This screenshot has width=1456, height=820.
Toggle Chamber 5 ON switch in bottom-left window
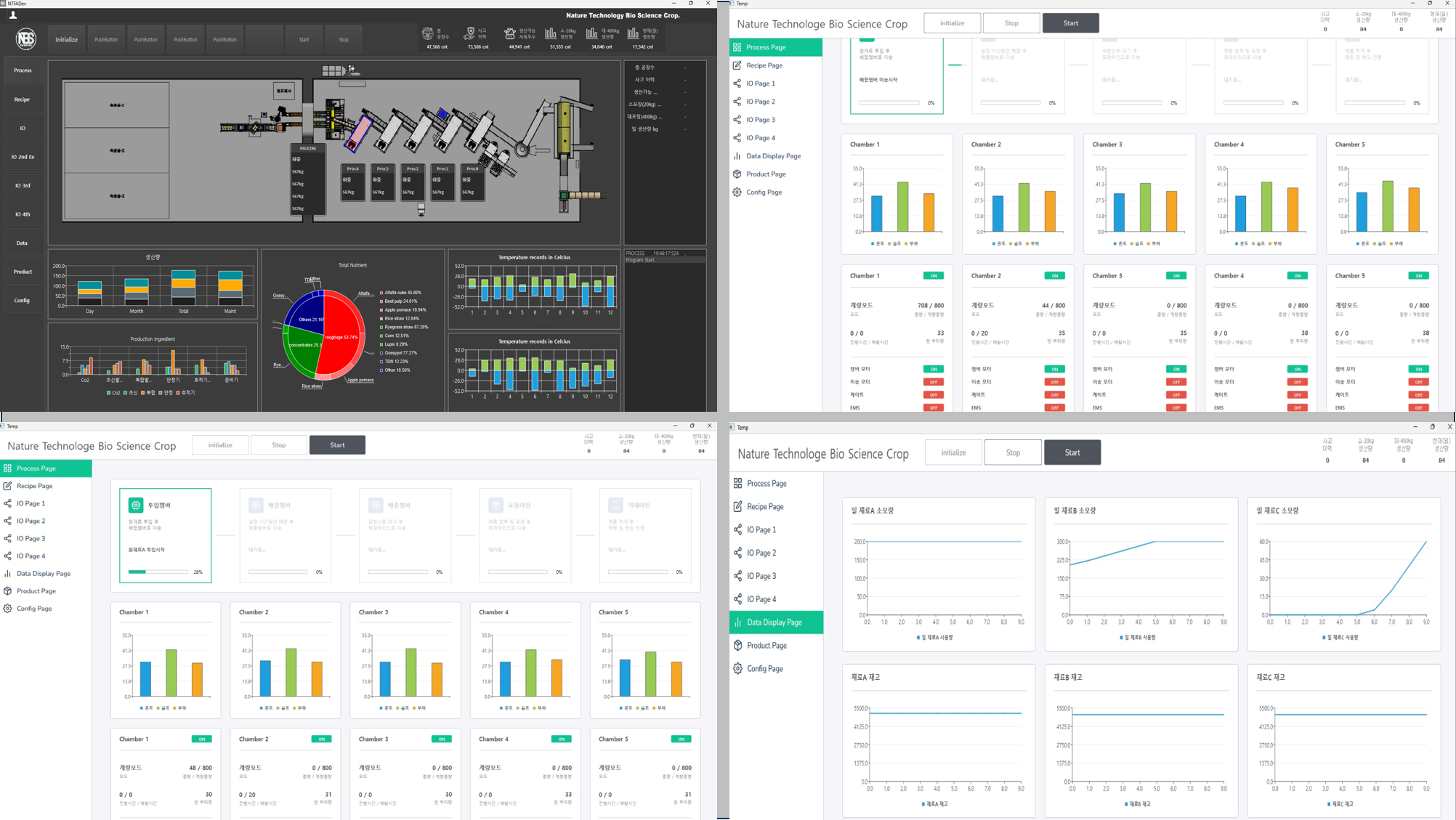682,739
